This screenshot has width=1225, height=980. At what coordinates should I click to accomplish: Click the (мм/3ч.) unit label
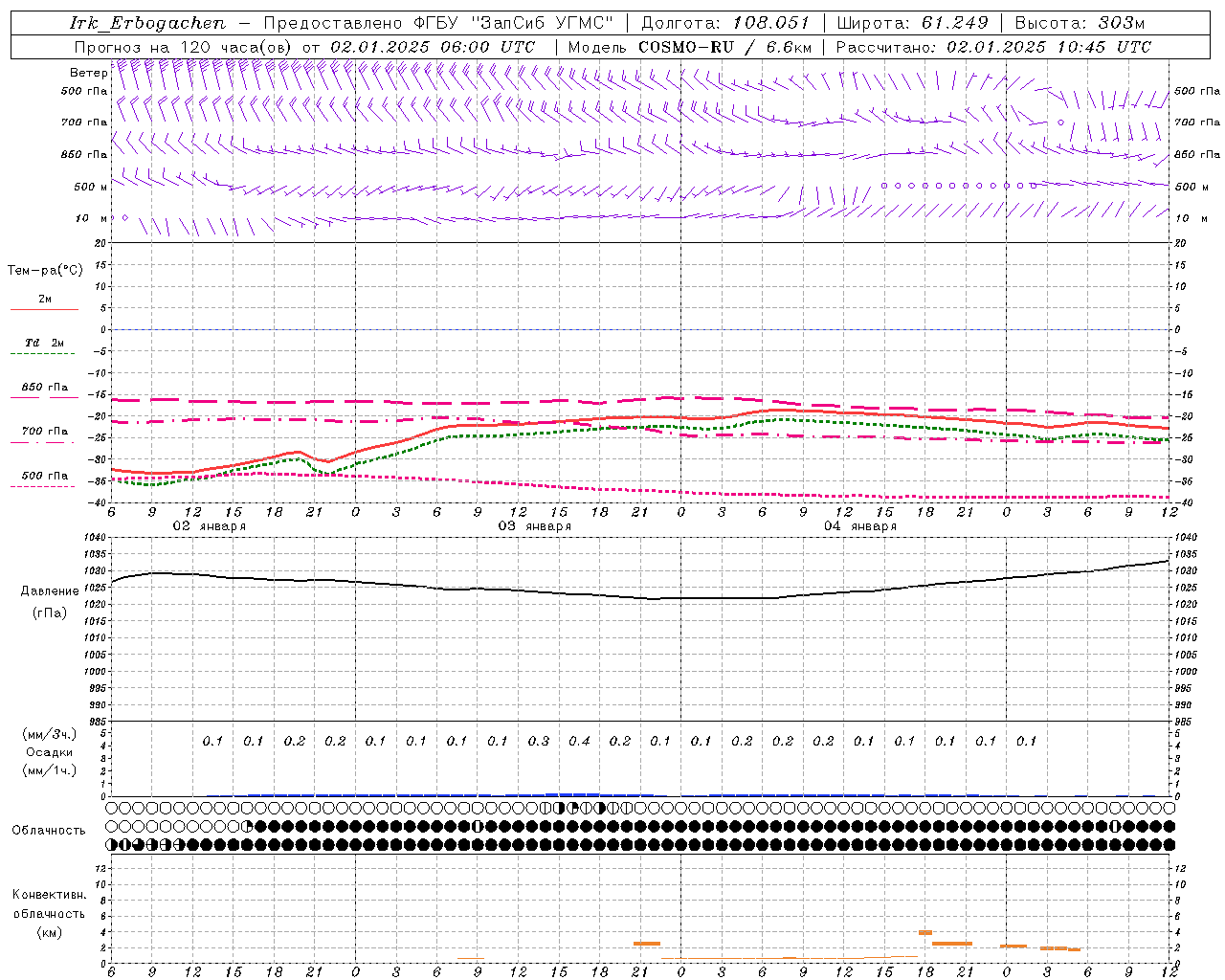(49, 734)
